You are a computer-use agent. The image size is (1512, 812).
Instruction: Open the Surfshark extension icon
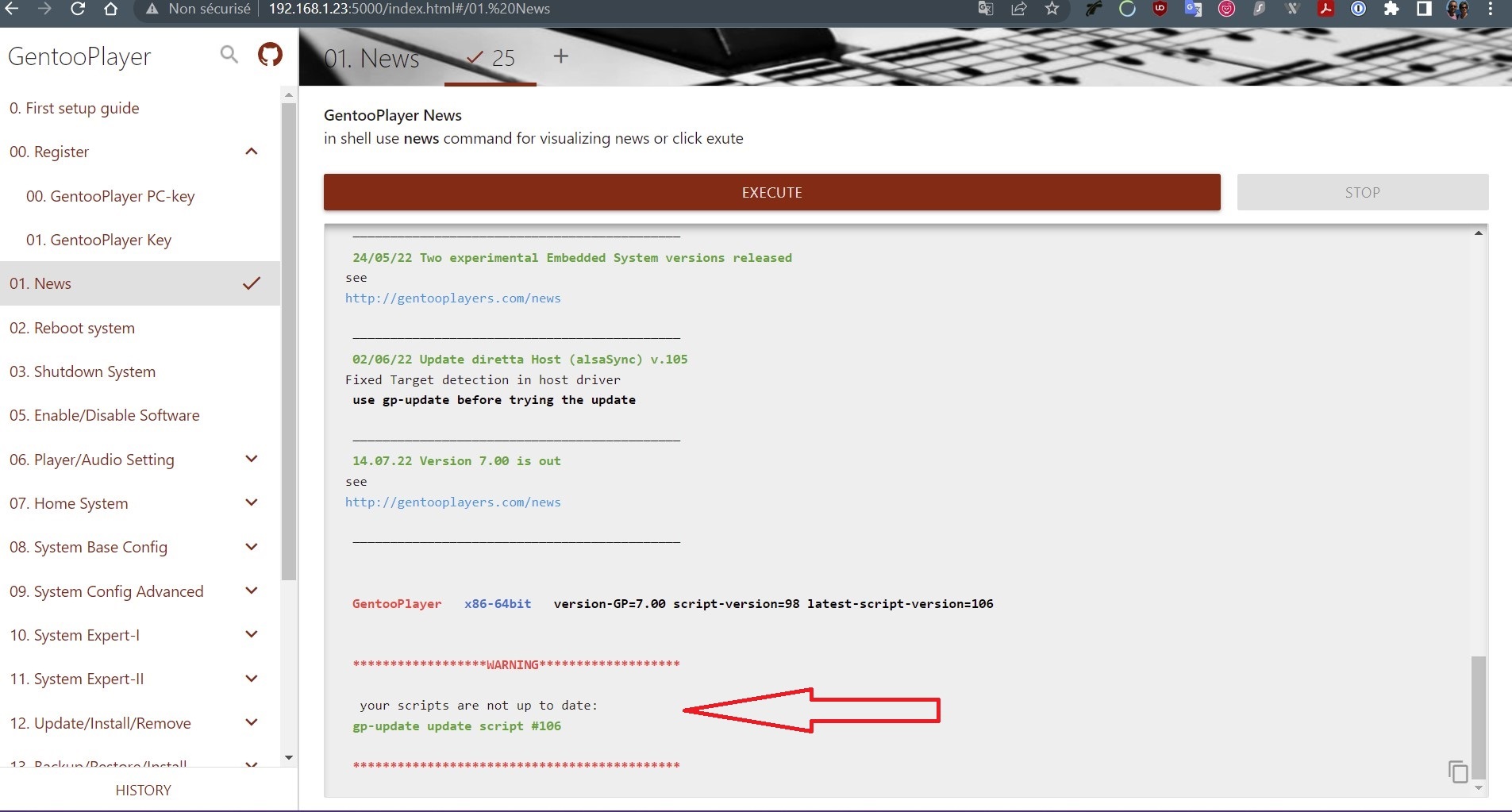point(1260,9)
